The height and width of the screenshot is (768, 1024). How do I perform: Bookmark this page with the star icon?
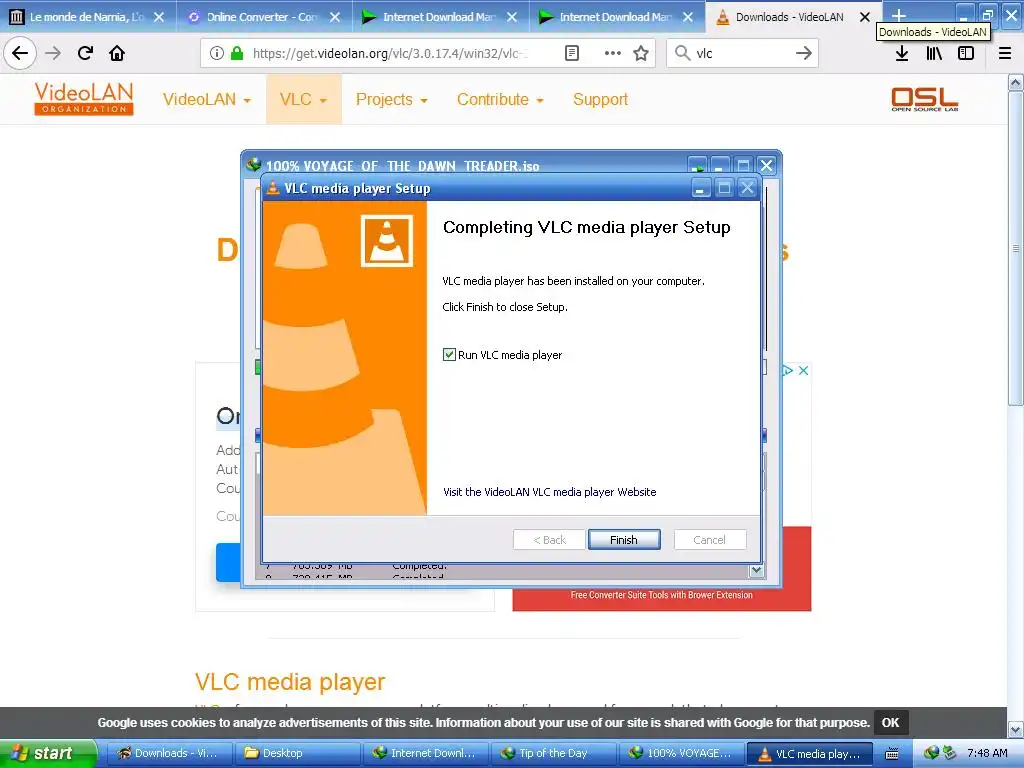click(x=641, y=53)
